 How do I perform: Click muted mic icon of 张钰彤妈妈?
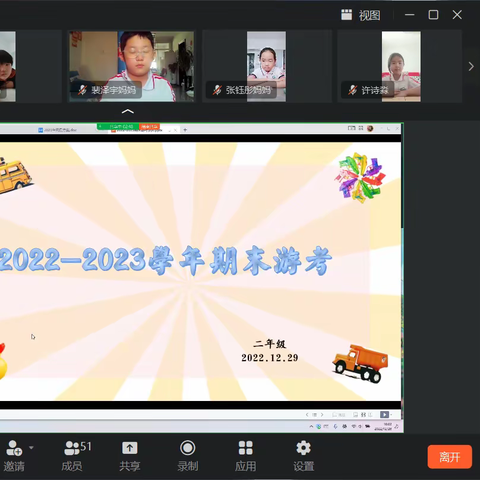pos(217,90)
